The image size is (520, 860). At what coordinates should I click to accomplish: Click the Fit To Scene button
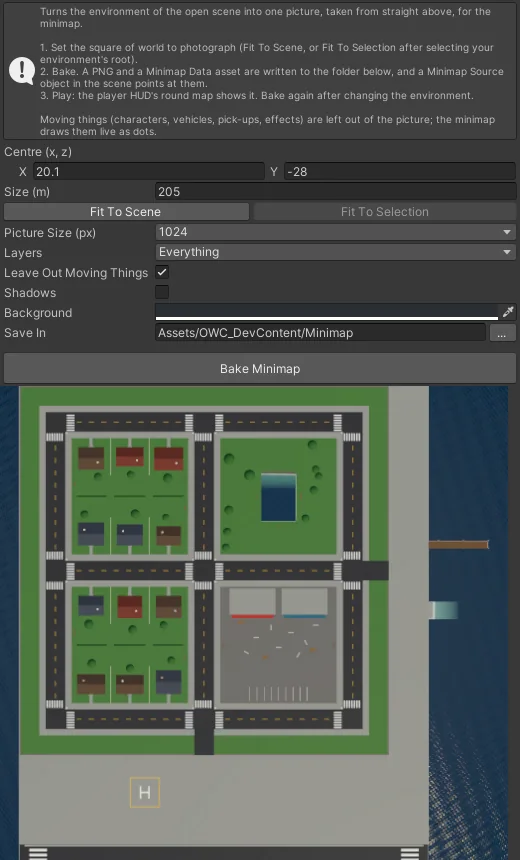click(x=126, y=212)
